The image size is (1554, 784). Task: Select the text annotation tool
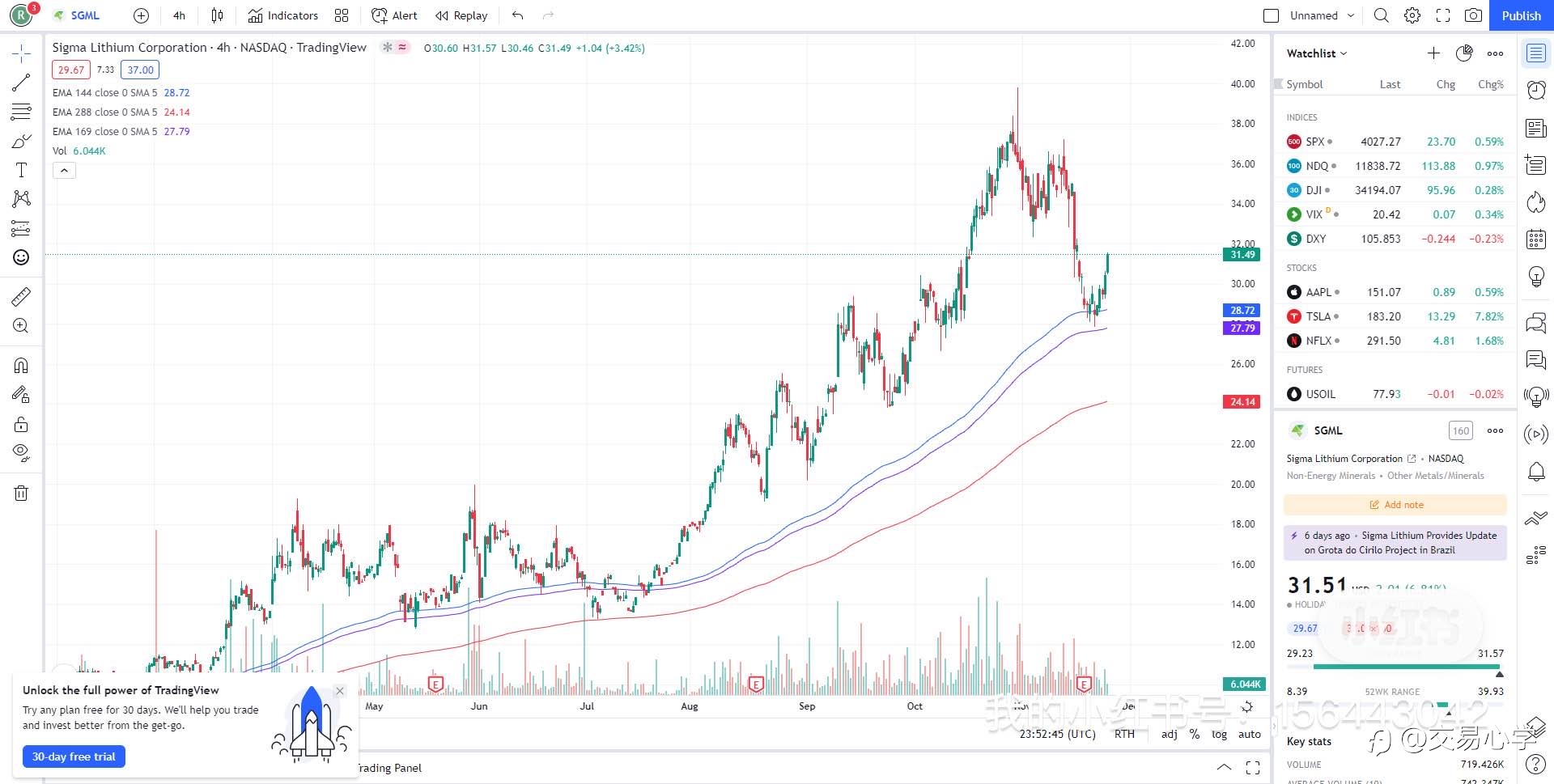[21, 170]
